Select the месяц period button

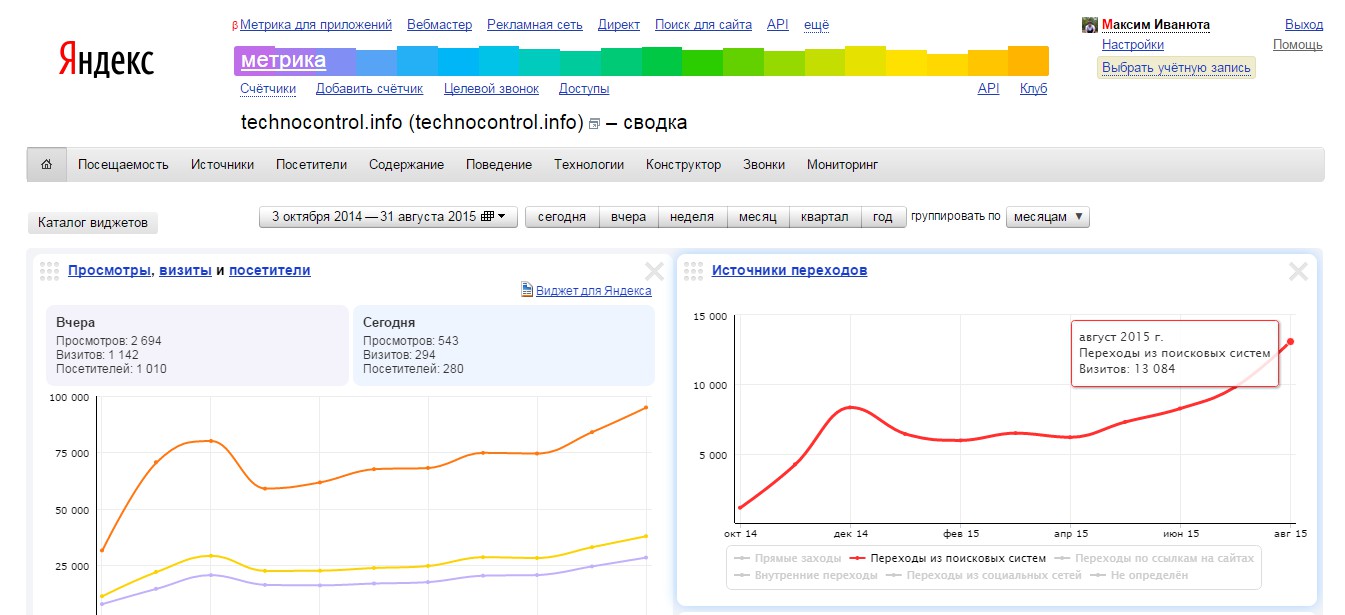click(758, 217)
